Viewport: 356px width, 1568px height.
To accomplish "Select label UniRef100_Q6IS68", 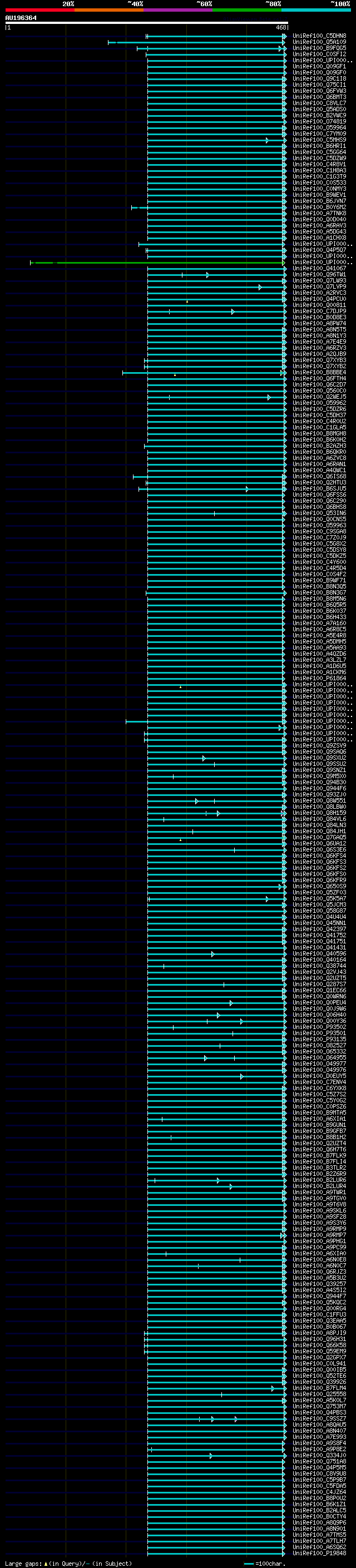I will point(319,477).
